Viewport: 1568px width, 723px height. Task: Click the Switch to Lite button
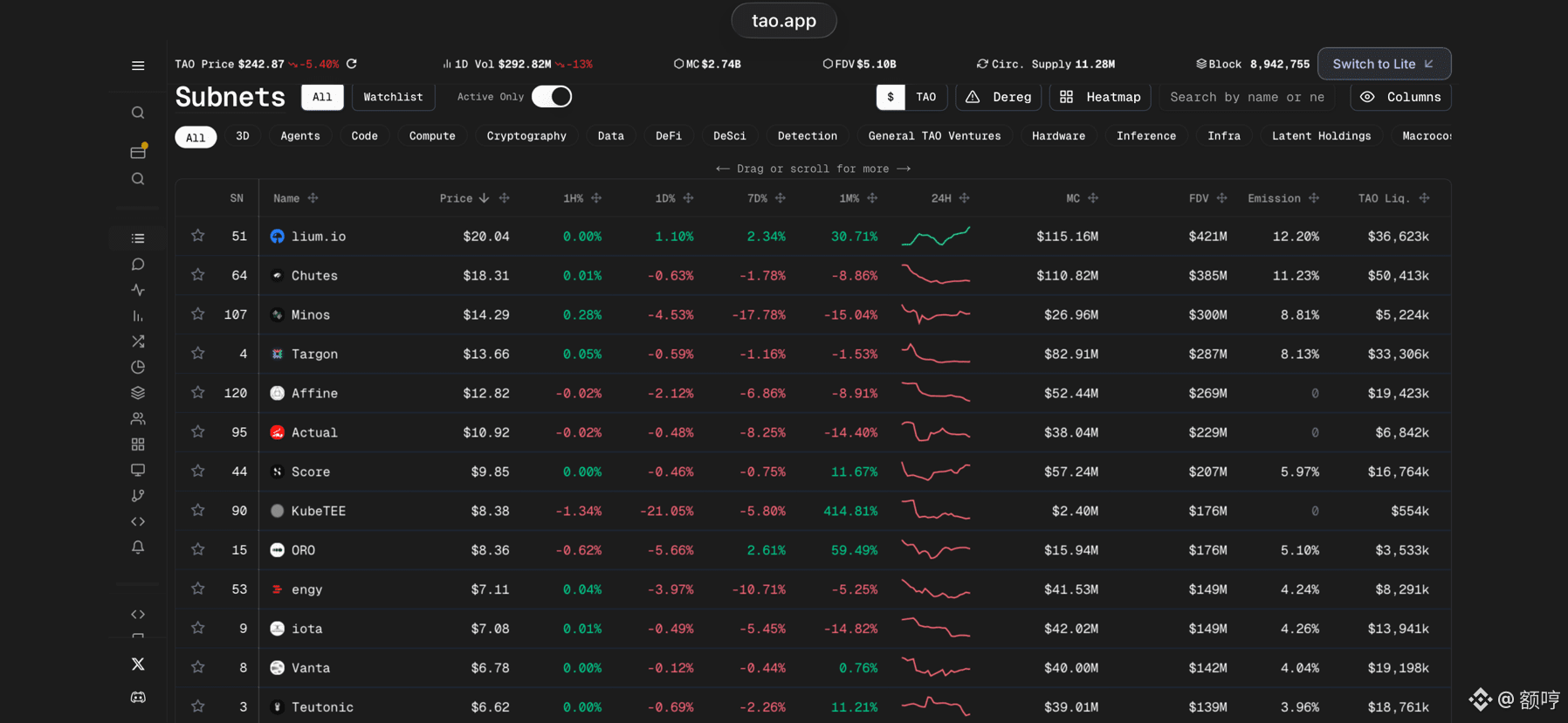pos(1384,64)
